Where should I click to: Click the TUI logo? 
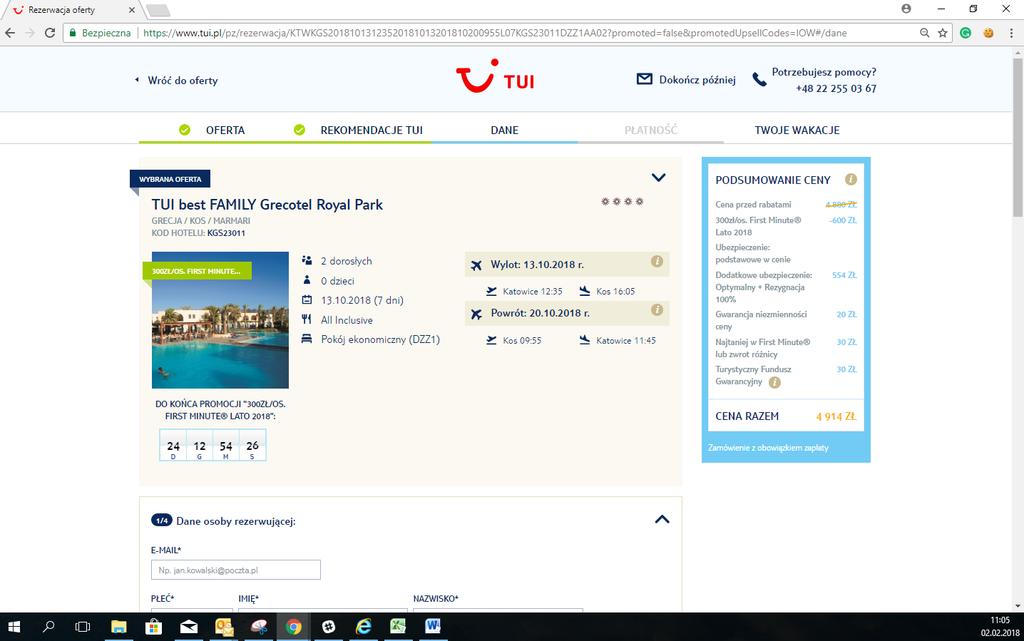coord(495,76)
